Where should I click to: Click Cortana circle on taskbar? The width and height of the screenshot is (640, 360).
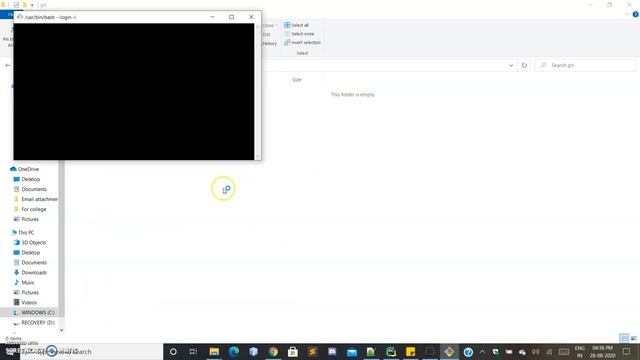[x=173, y=351]
